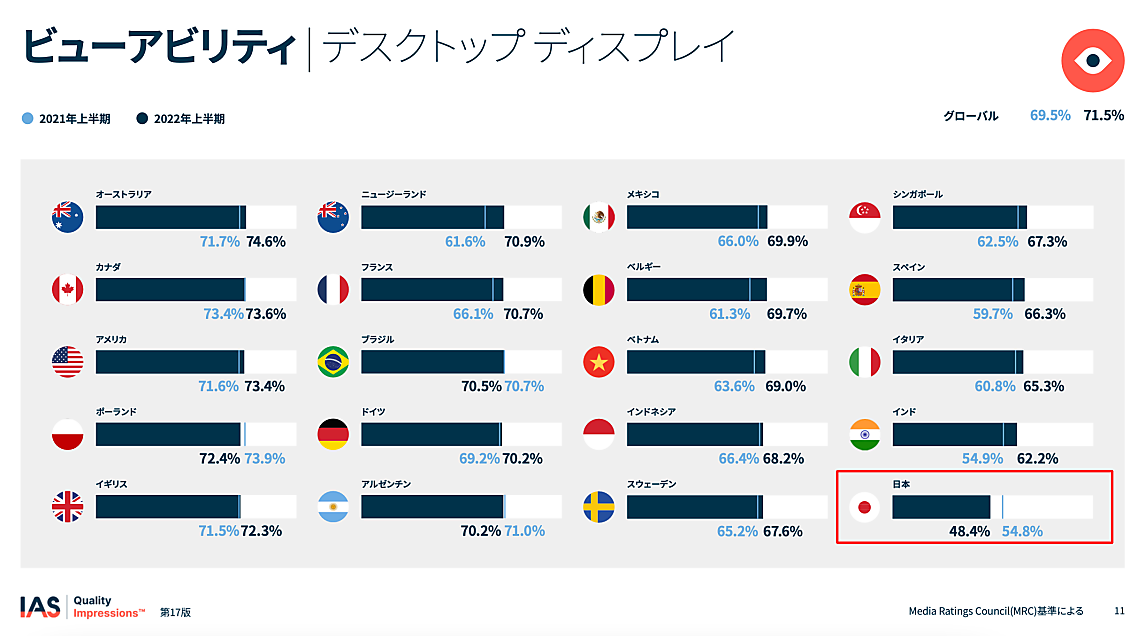Click the Germany flag icon
The image size is (1142, 639).
(333, 434)
